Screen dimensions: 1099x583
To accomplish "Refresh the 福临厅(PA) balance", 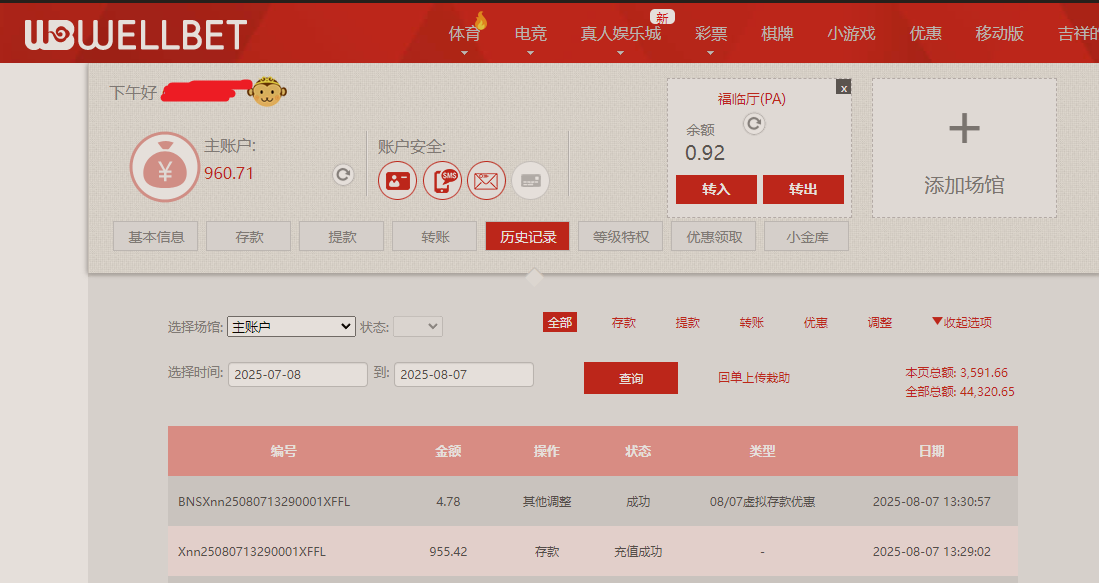I will 753,124.
